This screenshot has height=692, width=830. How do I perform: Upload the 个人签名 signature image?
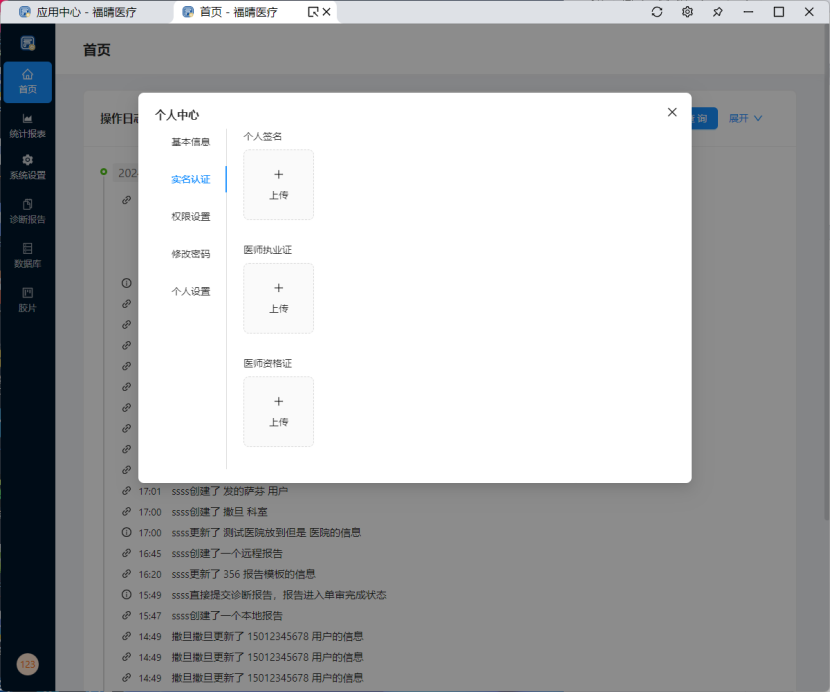point(278,185)
